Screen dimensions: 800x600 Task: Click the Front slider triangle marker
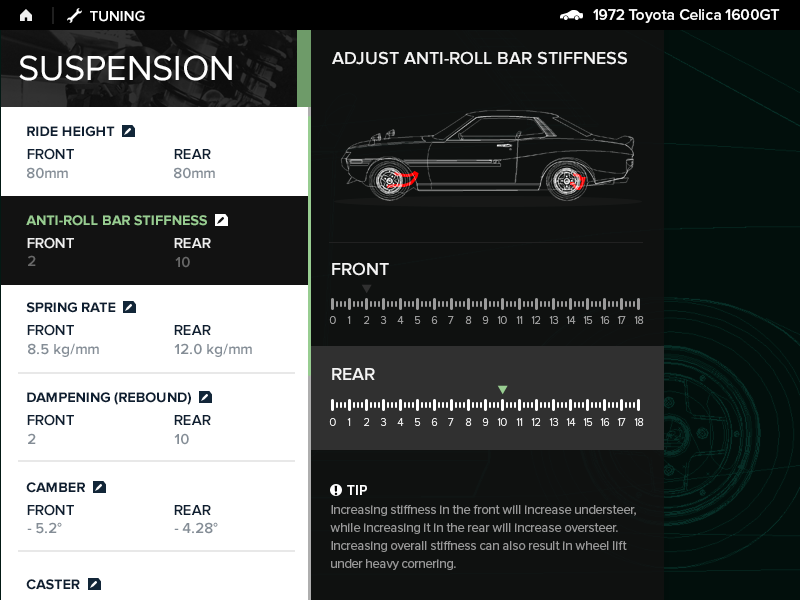367,288
